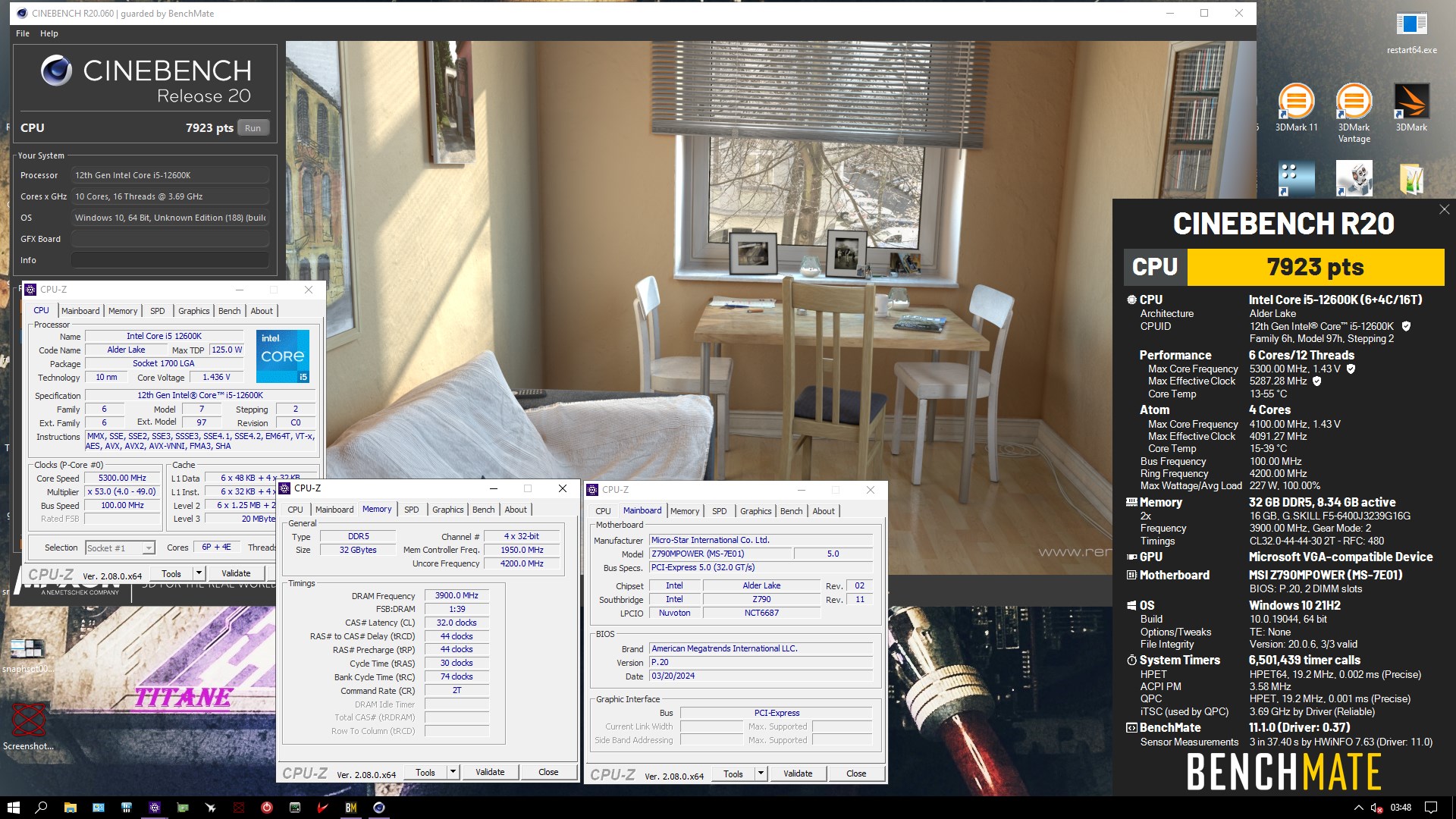Open the desktop folder icon with pictures

click(x=1411, y=179)
